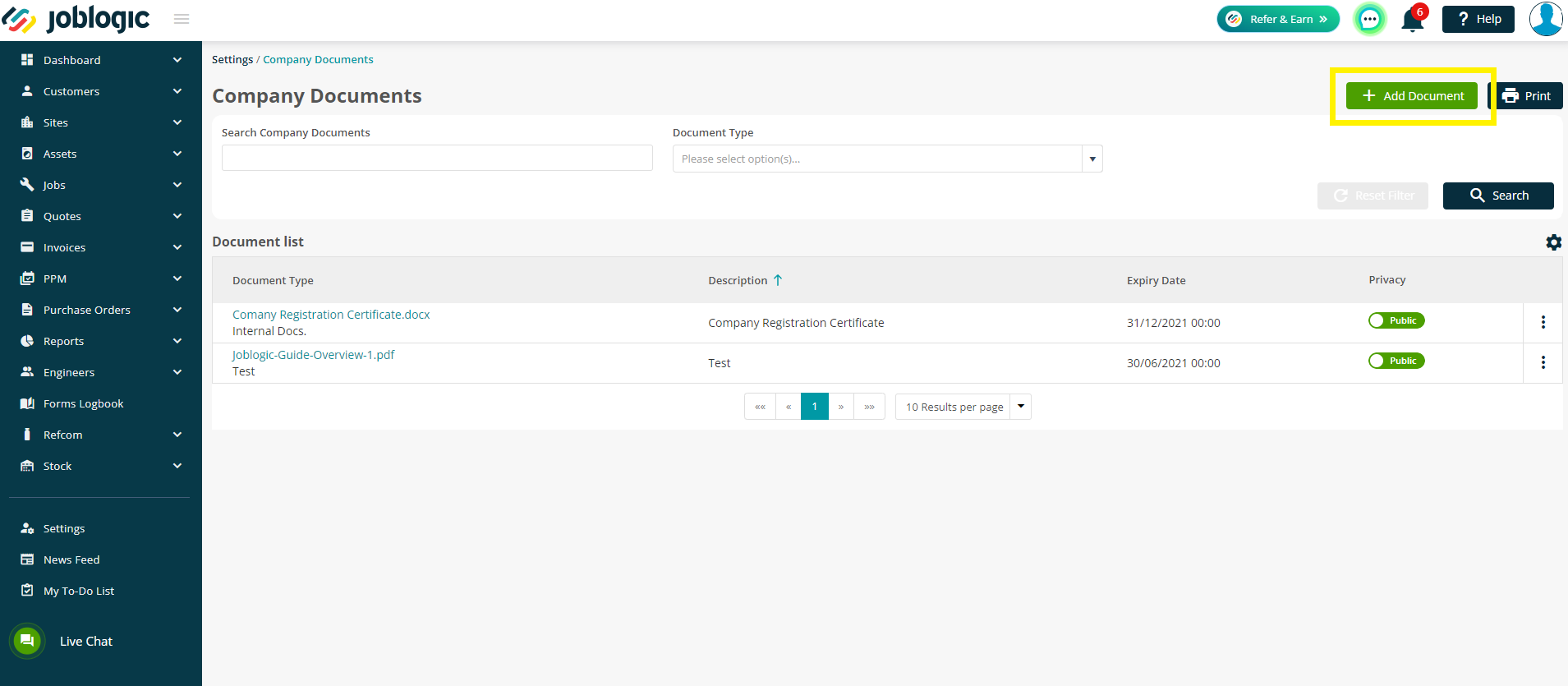Click the Joblogic logo
Image resolution: width=1568 pixels, height=686 pixels.
coord(76,19)
